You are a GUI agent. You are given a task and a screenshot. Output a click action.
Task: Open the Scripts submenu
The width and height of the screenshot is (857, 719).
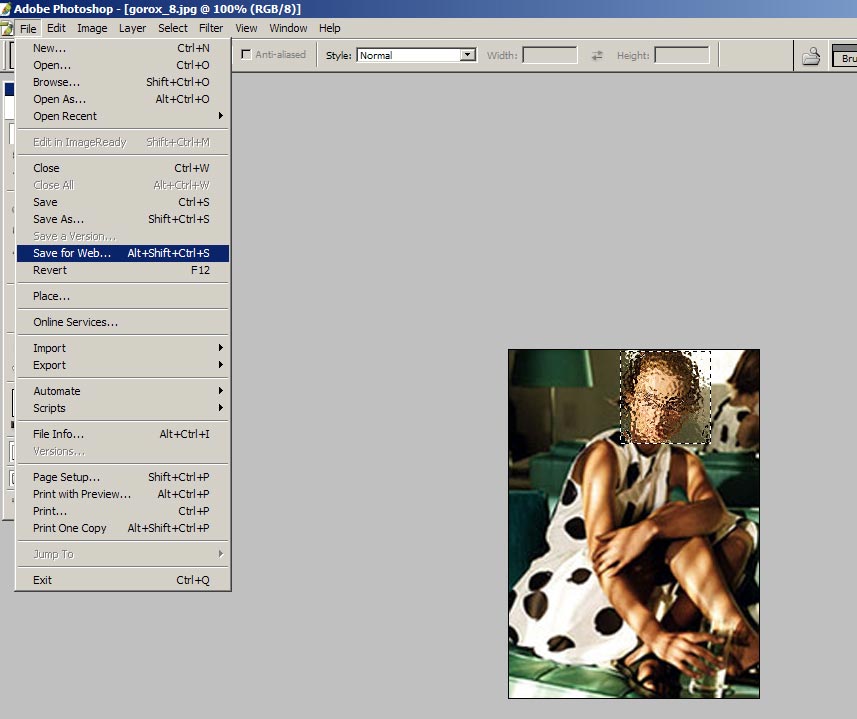pyautogui.click(x=123, y=408)
